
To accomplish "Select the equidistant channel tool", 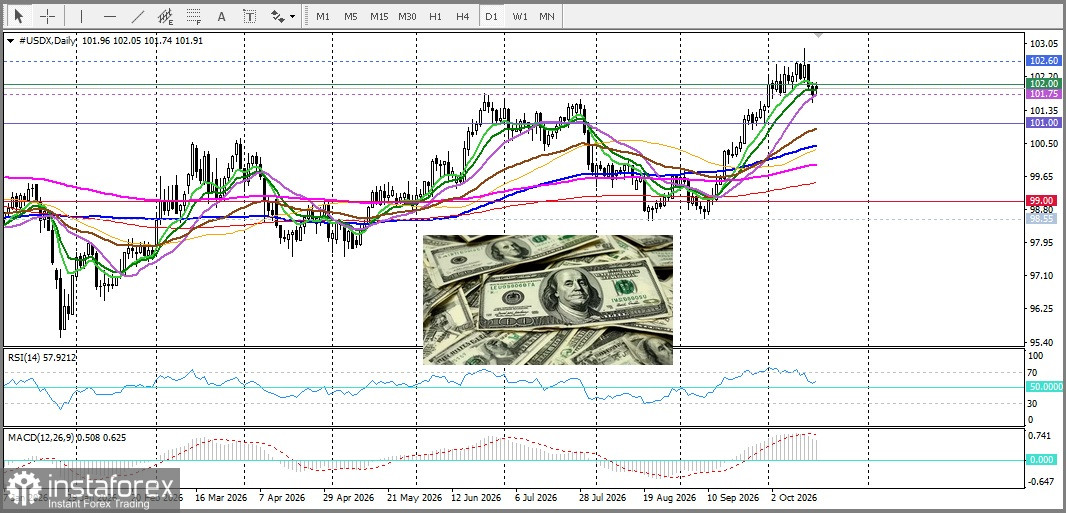I will (165, 16).
